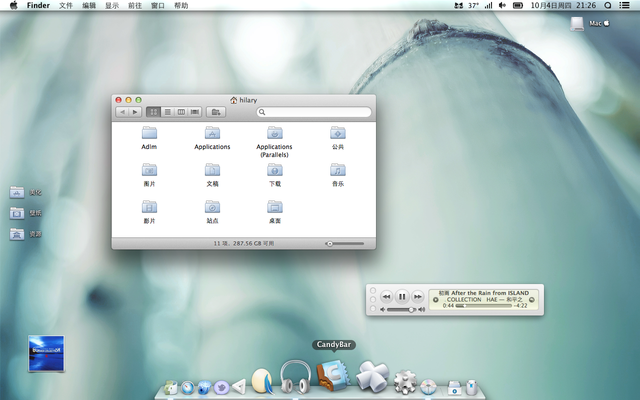
Task: Open the Trash in the dock
Action: click(470, 386)
